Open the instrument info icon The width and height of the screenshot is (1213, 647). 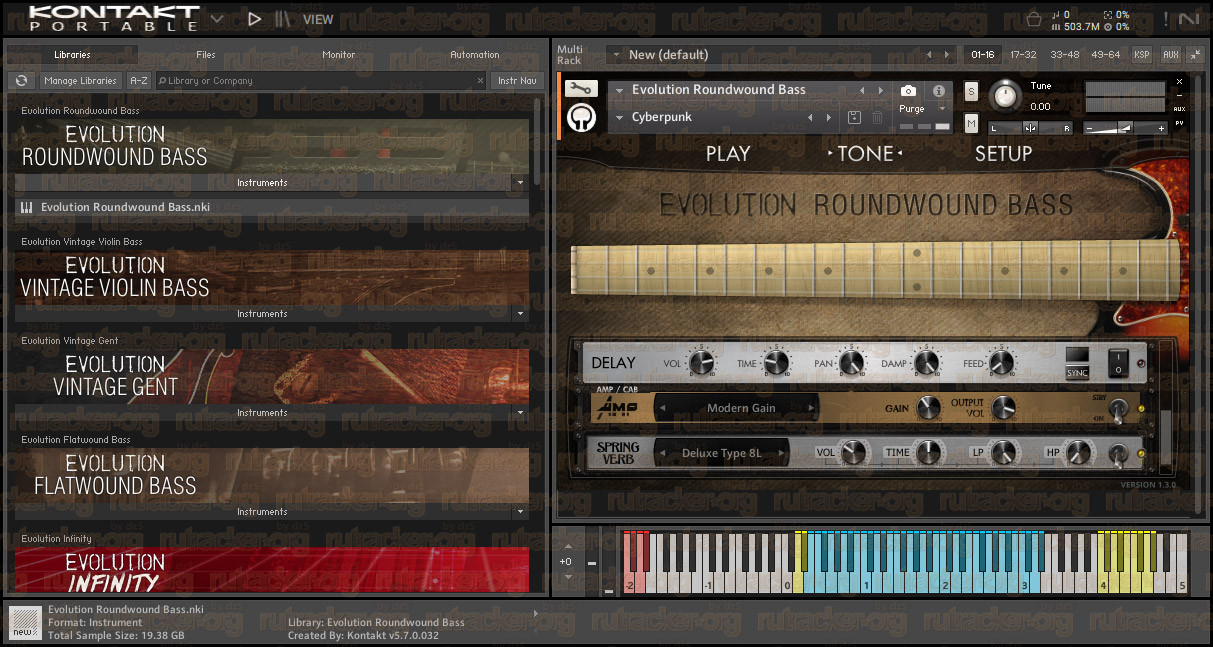point(938,91)
